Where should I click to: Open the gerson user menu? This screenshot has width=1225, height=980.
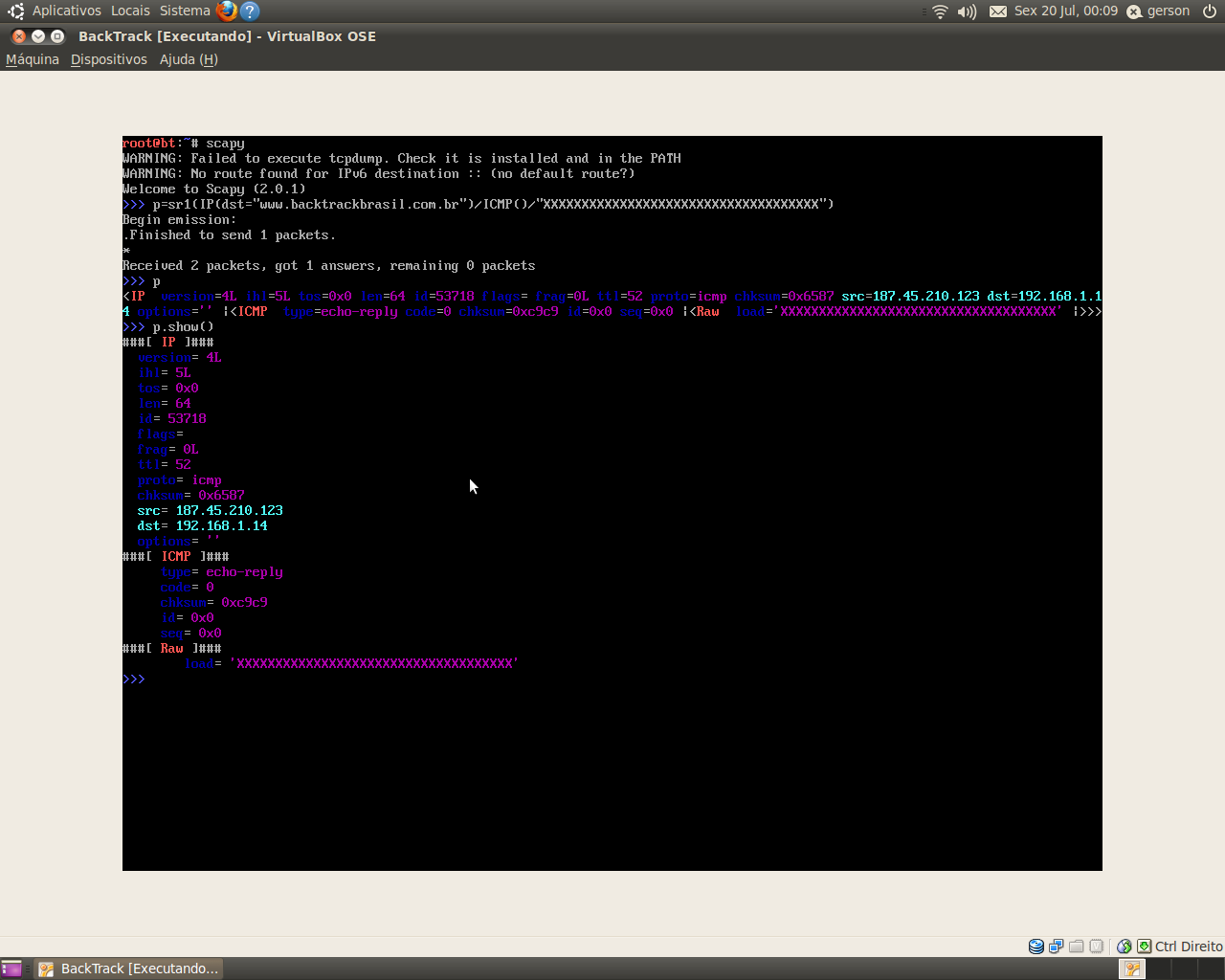[x=1158, y=11]
